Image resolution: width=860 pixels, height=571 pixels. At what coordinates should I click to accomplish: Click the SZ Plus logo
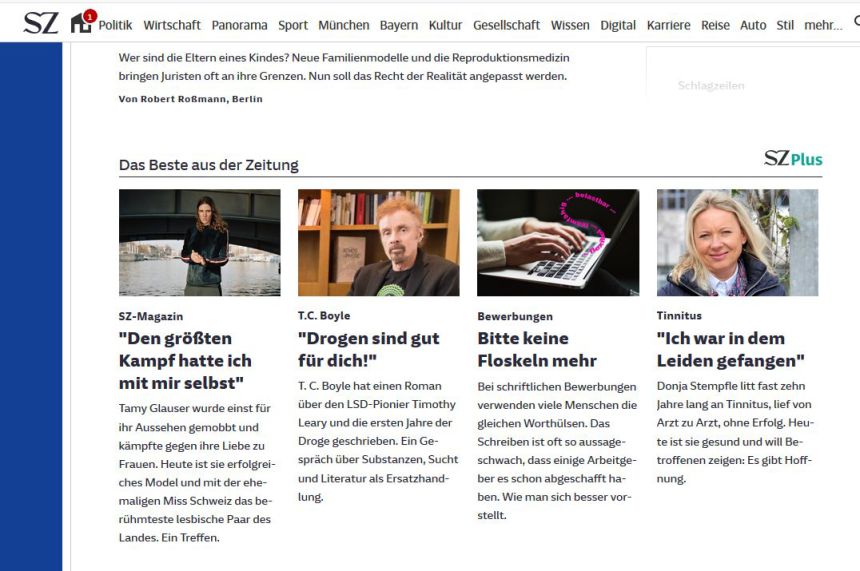[793, 159]
